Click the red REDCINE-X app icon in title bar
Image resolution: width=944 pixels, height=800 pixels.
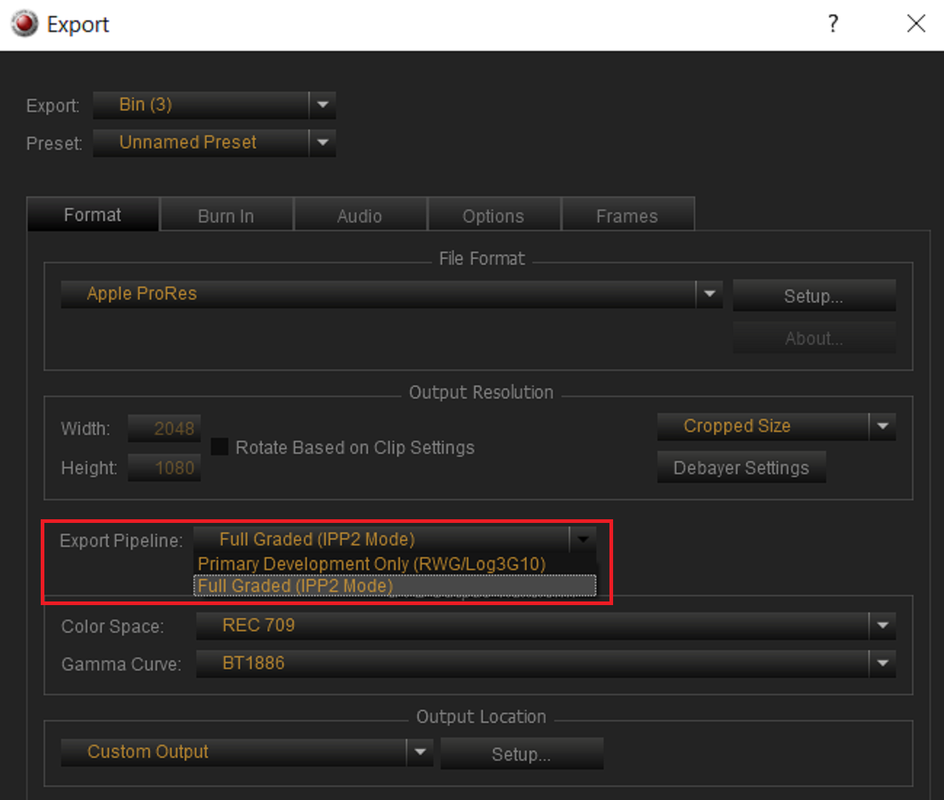coord(25,24)
